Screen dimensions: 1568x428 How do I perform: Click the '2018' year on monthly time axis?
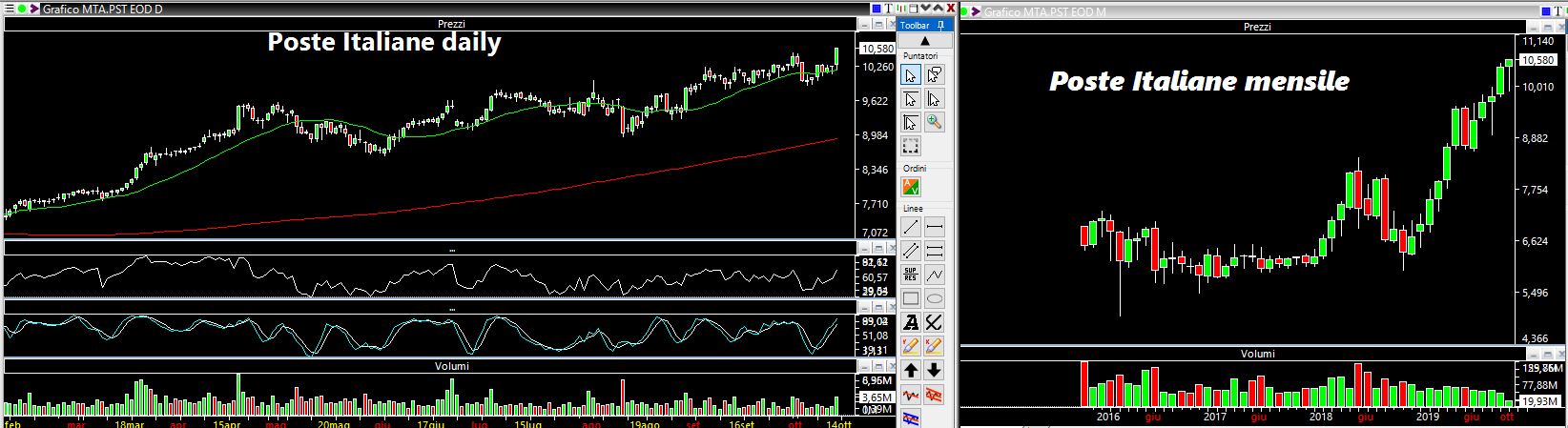point(1321,418)
